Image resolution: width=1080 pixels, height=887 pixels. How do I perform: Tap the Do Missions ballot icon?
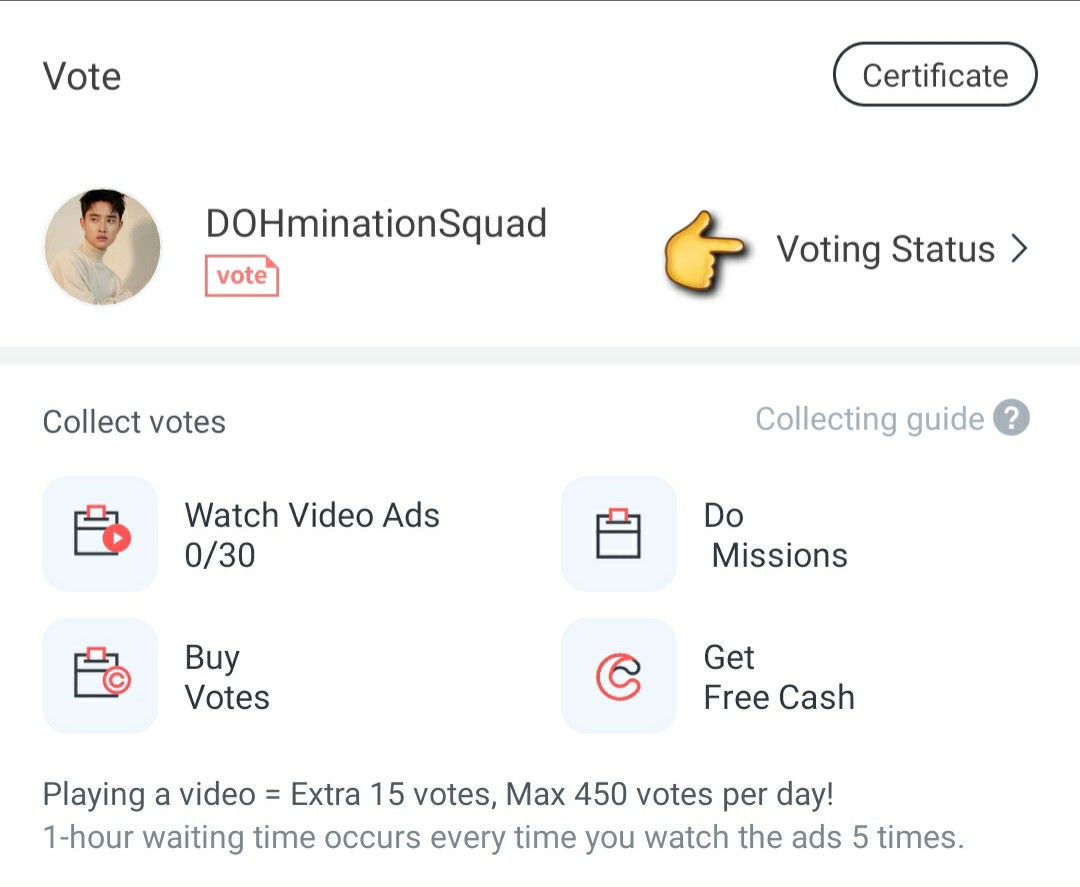[x=619, y=533]
